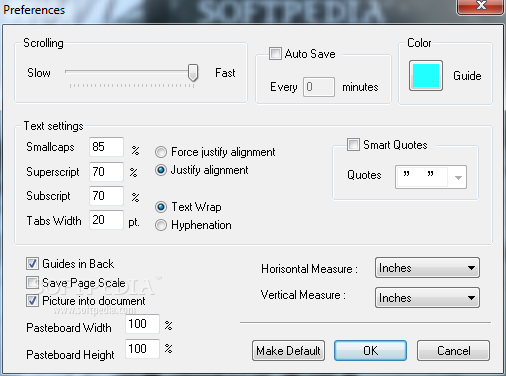Select the Hyphenation radio button
This screenshot has height=376, width=506.
161,225
